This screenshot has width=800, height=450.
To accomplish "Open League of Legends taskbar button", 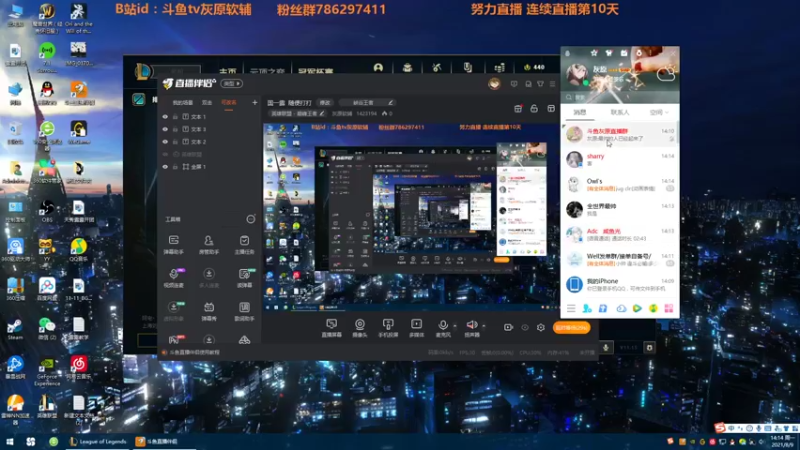I will (x=98, y=441).
